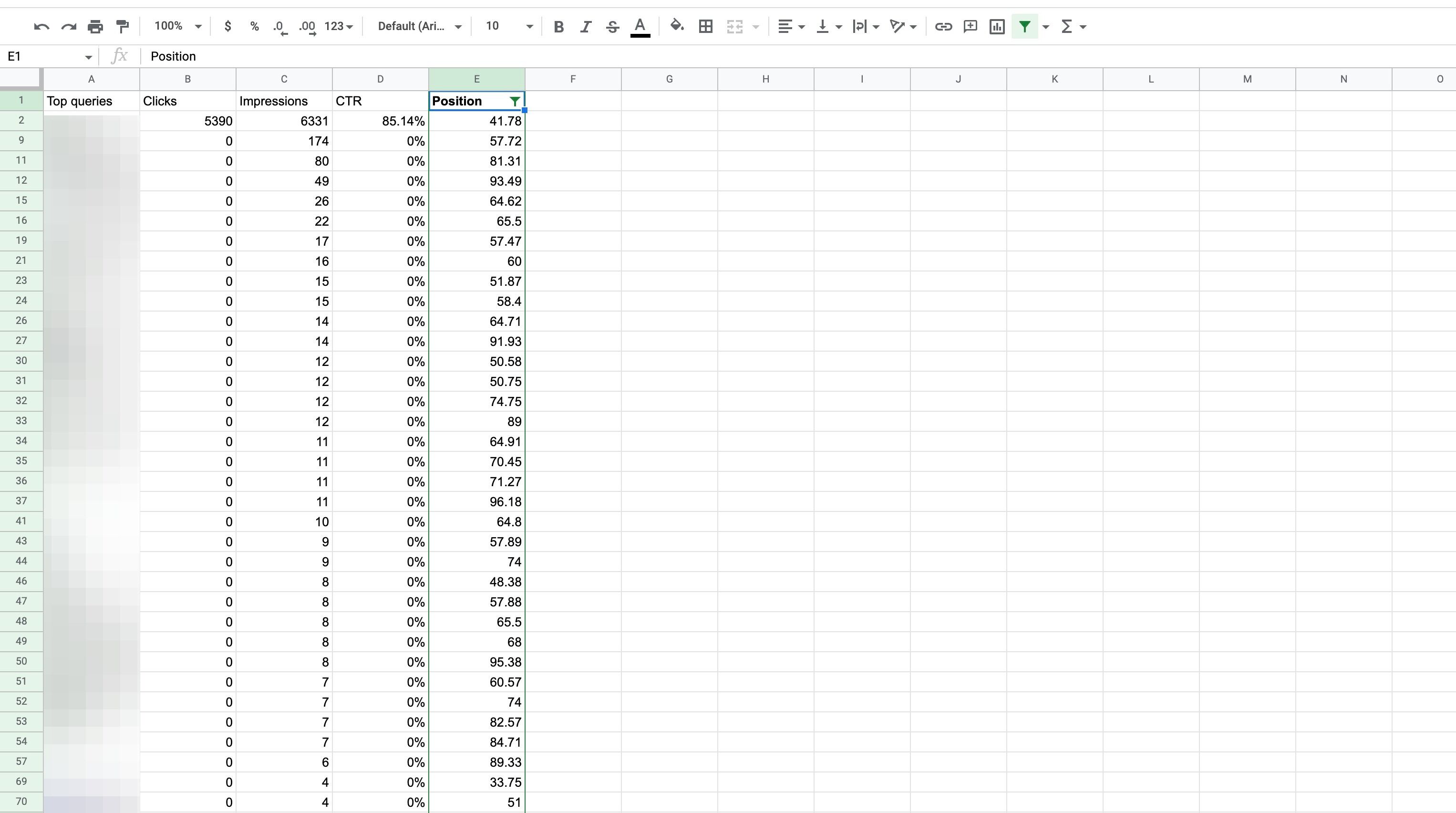Viewport: 1456px width, 813px height.
Task: Insert a comment
Action: 970,27
